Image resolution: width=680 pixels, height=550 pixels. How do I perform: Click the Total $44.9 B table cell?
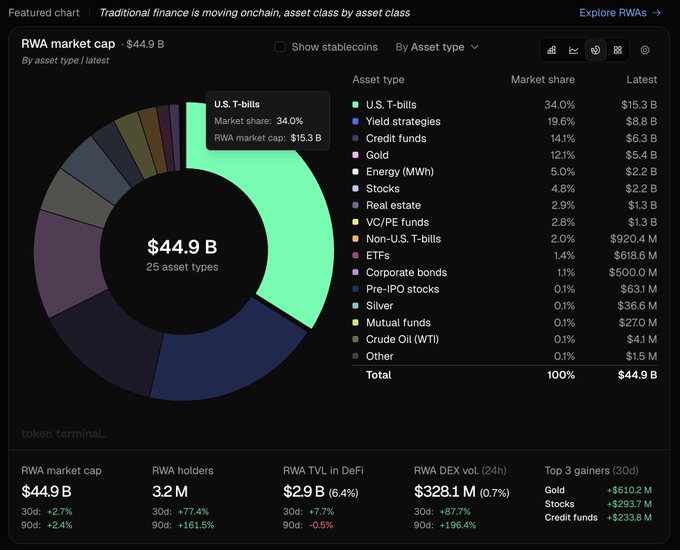pyautogui.click(x=638, y=375)
